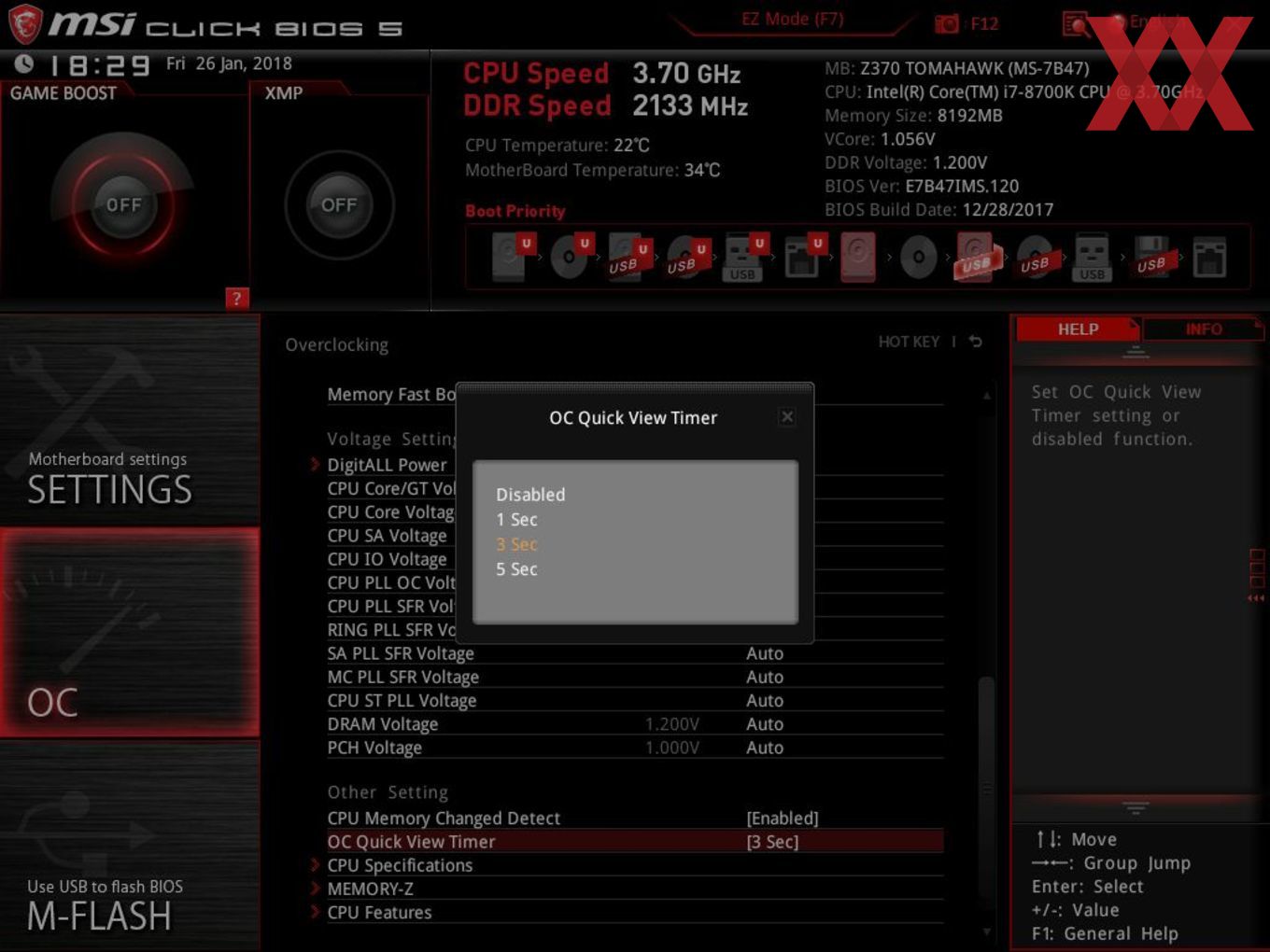Viewport: 1270px width, 952px height.
Task: Toggle the GAME BOOST knob
Action: point(123,204)
